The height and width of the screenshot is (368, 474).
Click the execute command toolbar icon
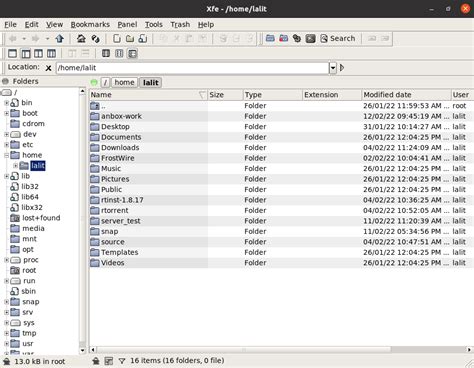click(x=297, y=39)
